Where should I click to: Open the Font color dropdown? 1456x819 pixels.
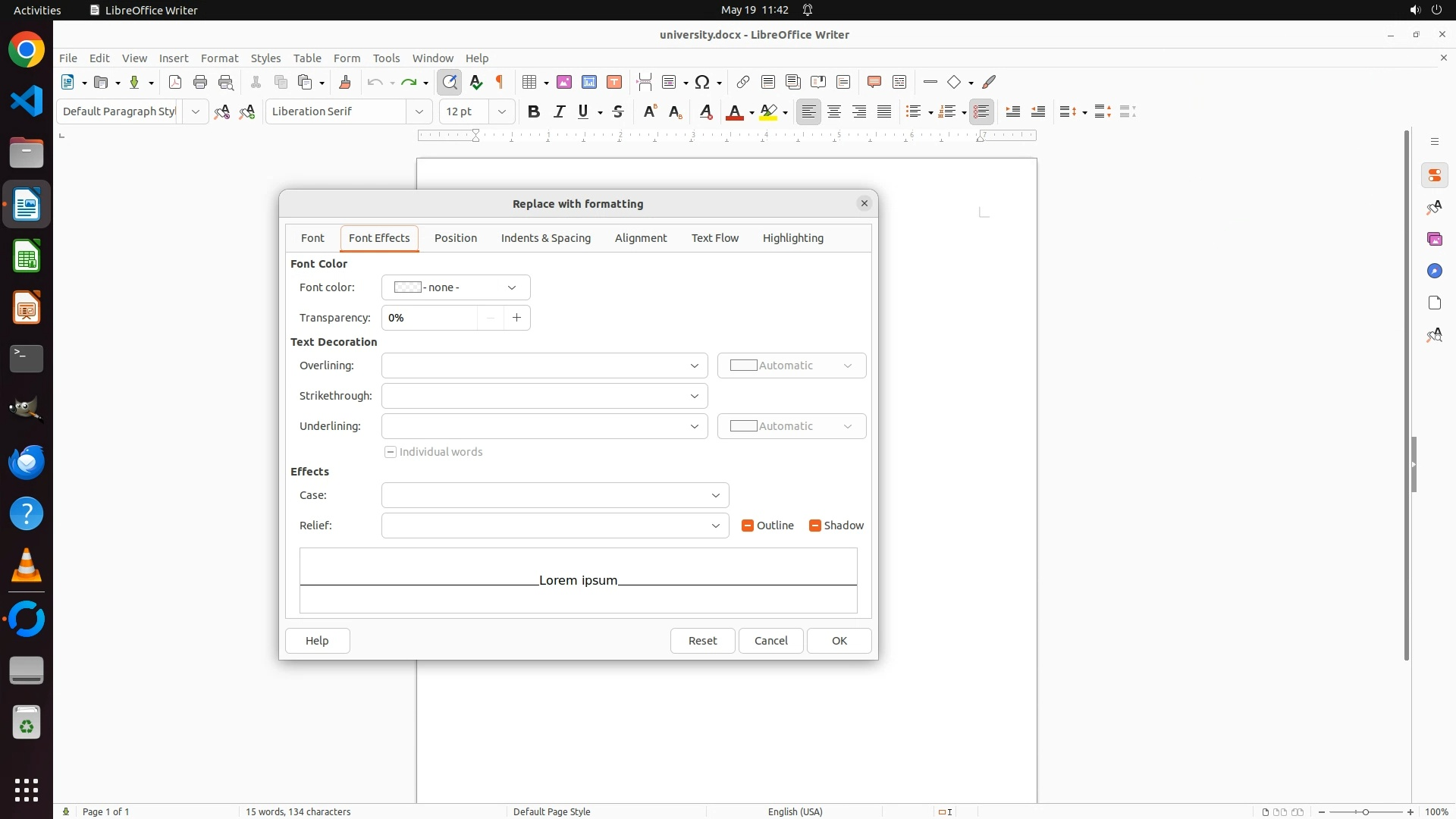[x=456, y=287]
